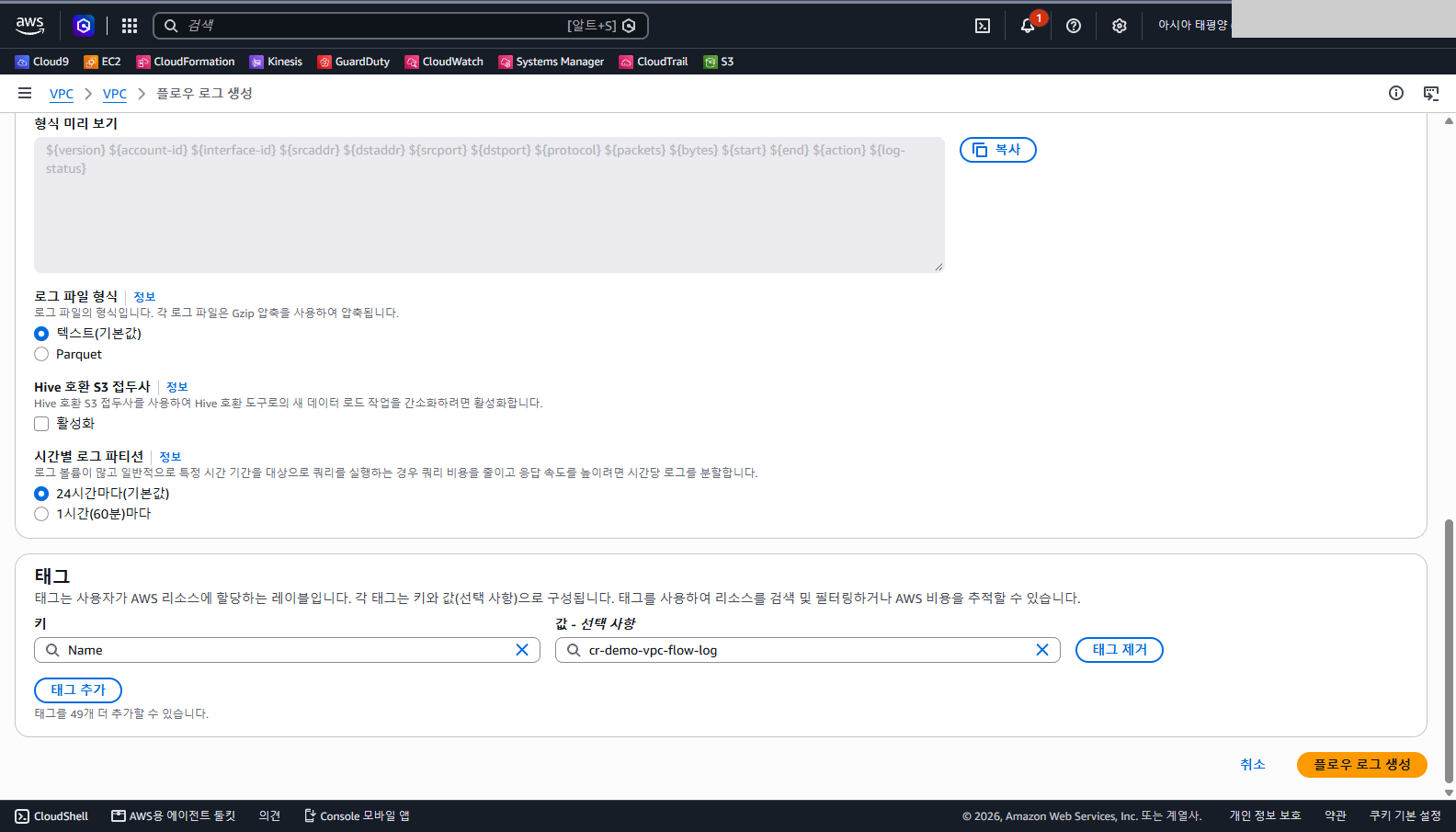The width and height of the screenshot is (1456, 832).
Task: Click the 취소 cancel link
Action: coord(1253,765)
